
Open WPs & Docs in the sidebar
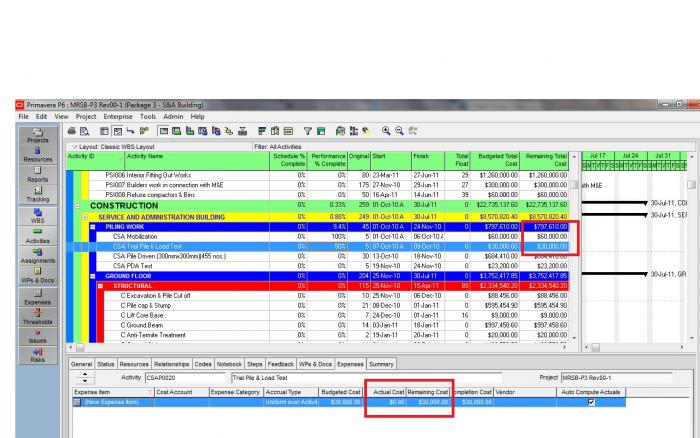coord(38,275)
